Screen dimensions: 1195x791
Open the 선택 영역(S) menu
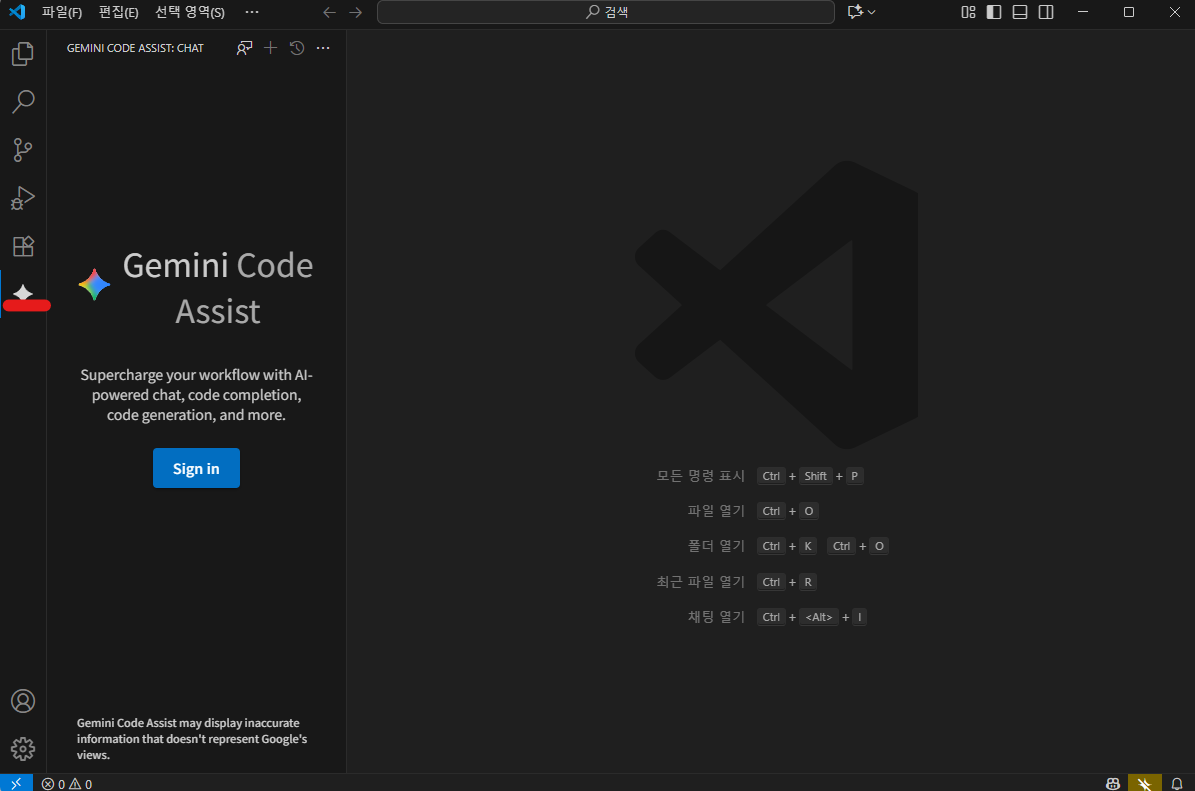190,12
